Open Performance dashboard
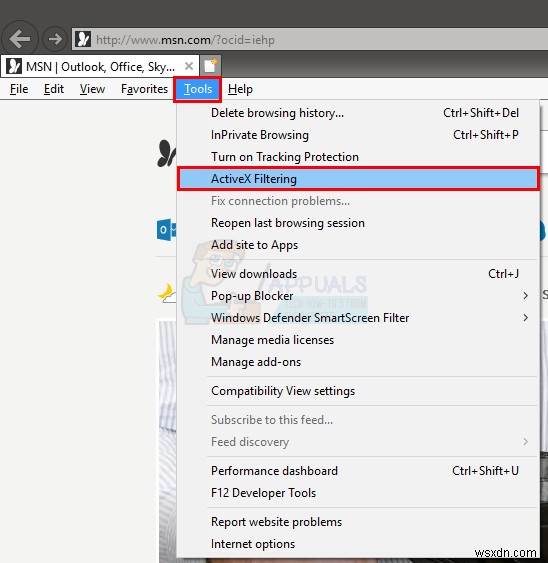The width and height of the screenshot is (548, 563). (x=358, y=471)
